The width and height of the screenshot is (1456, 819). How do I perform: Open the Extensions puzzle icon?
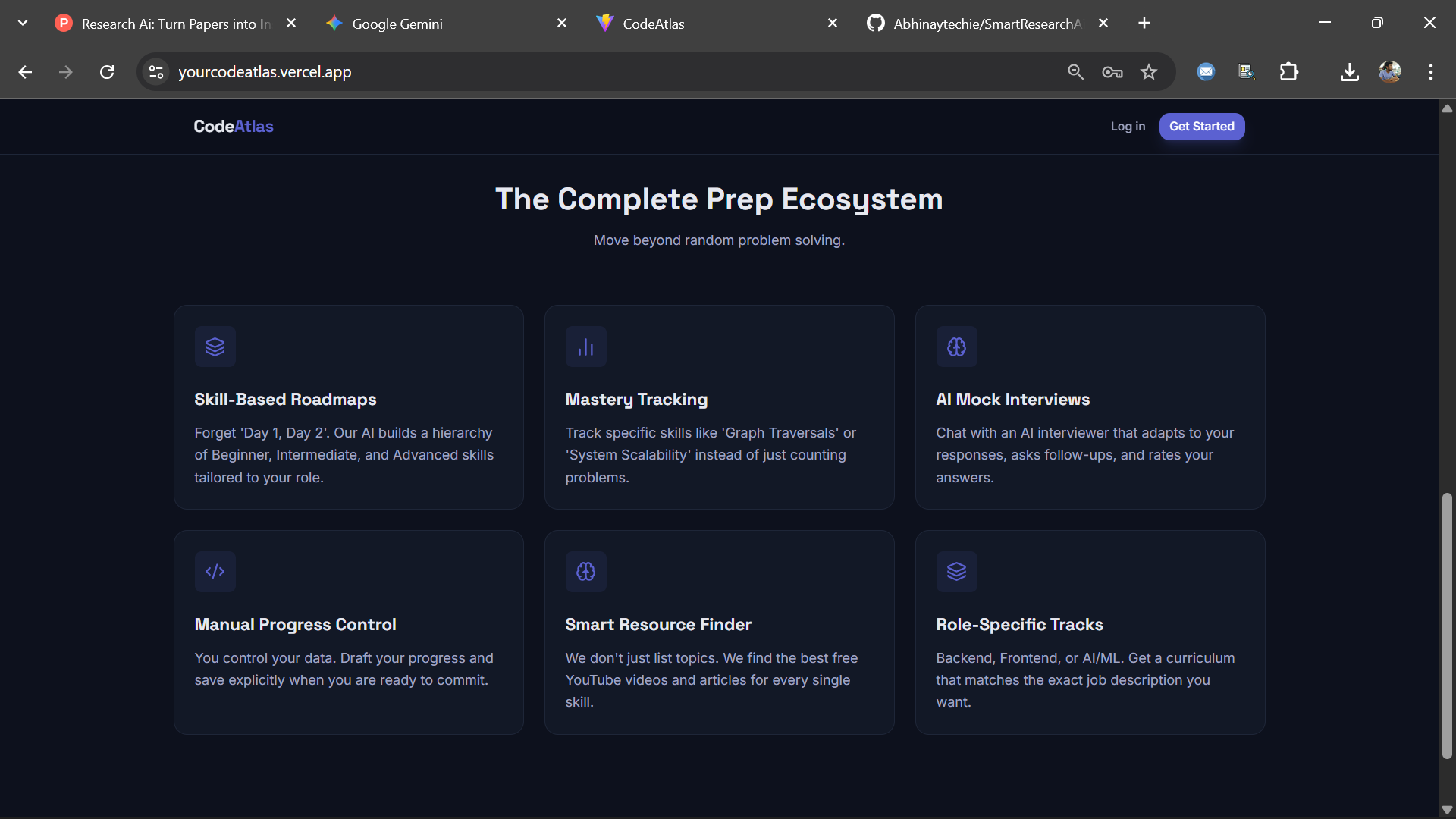click(1289, 72)
